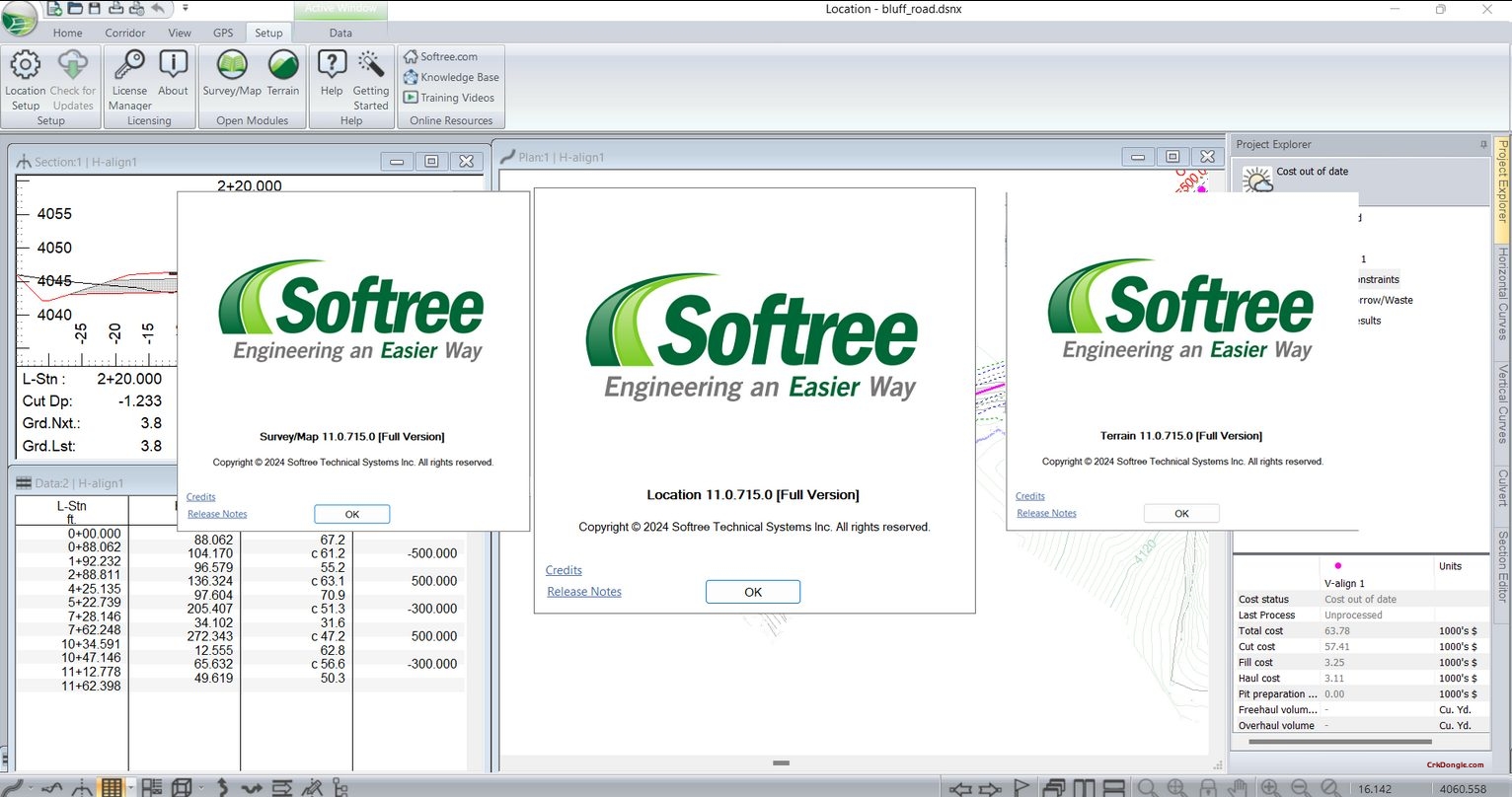Open the Horizontal Curves side tab
The image size is (1512, 797).
tap(1502, 294)
